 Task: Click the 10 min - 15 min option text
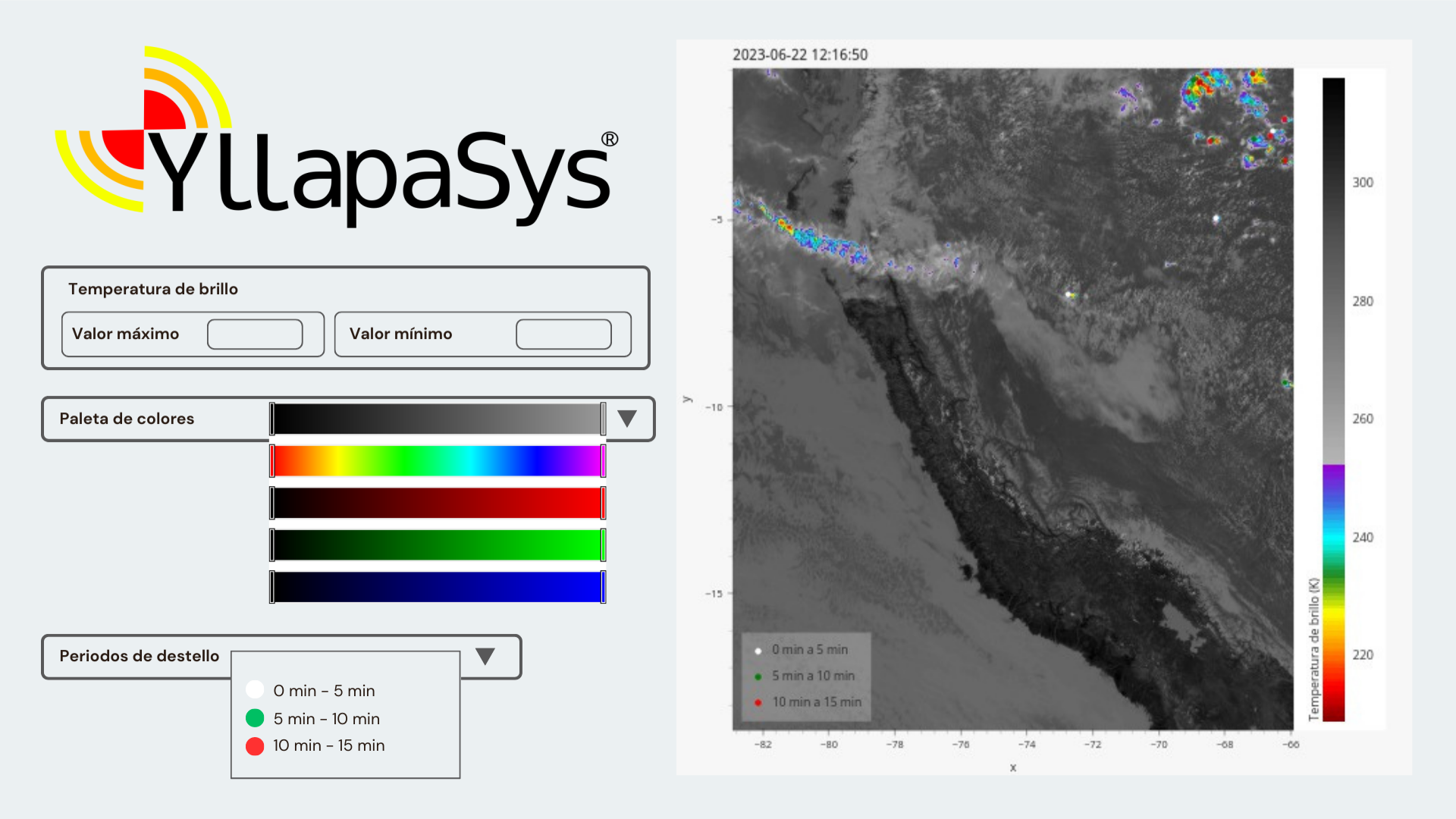point(328,745)
